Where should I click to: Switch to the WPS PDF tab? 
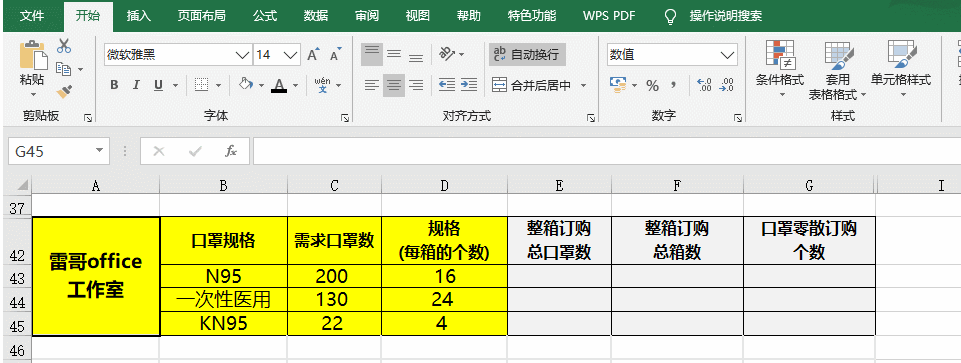tap(609, 16)
